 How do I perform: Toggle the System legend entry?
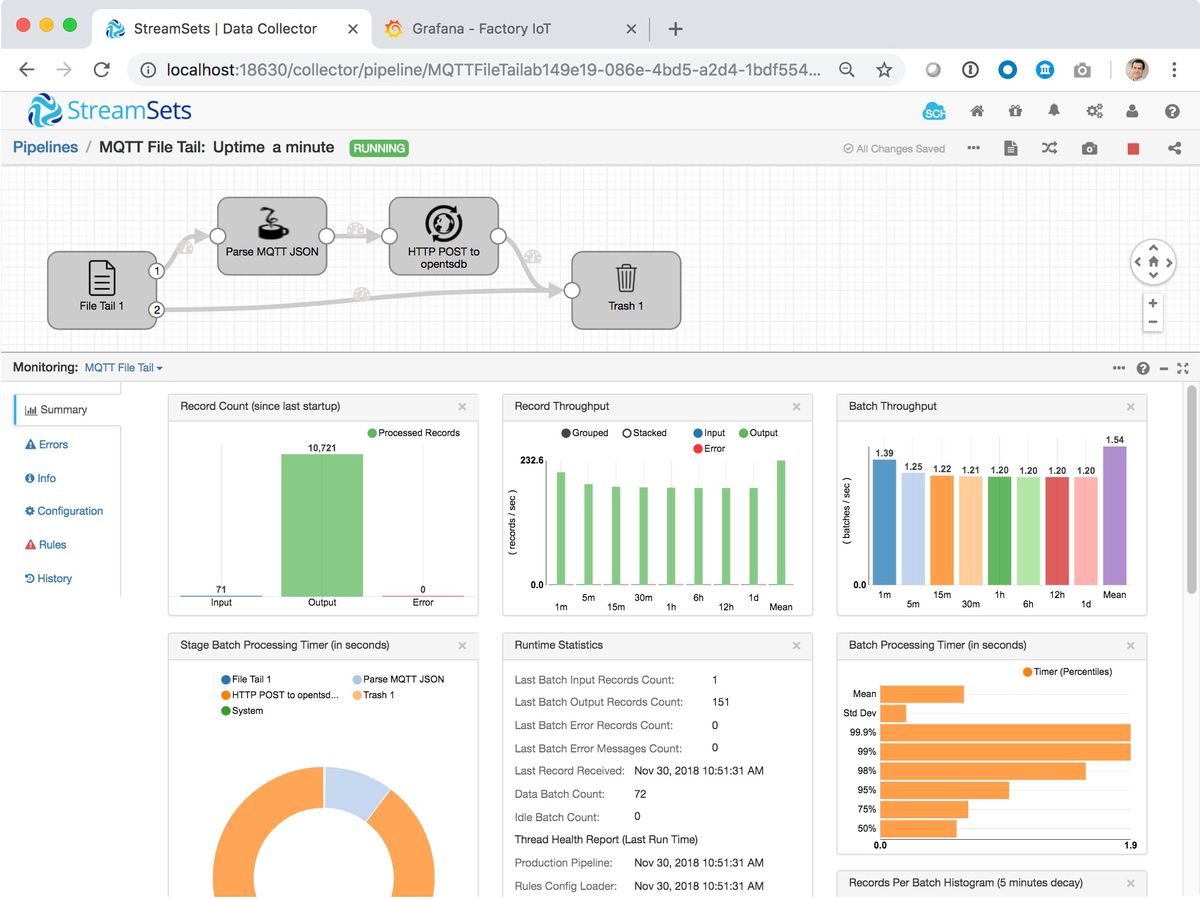(242, 711)
